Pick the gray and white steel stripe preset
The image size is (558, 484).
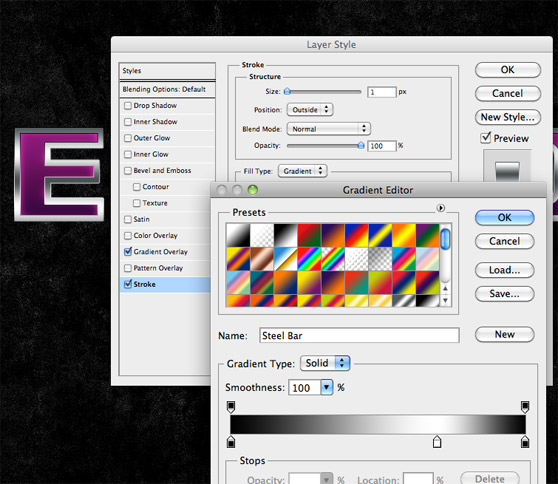[x=404, y=301]
